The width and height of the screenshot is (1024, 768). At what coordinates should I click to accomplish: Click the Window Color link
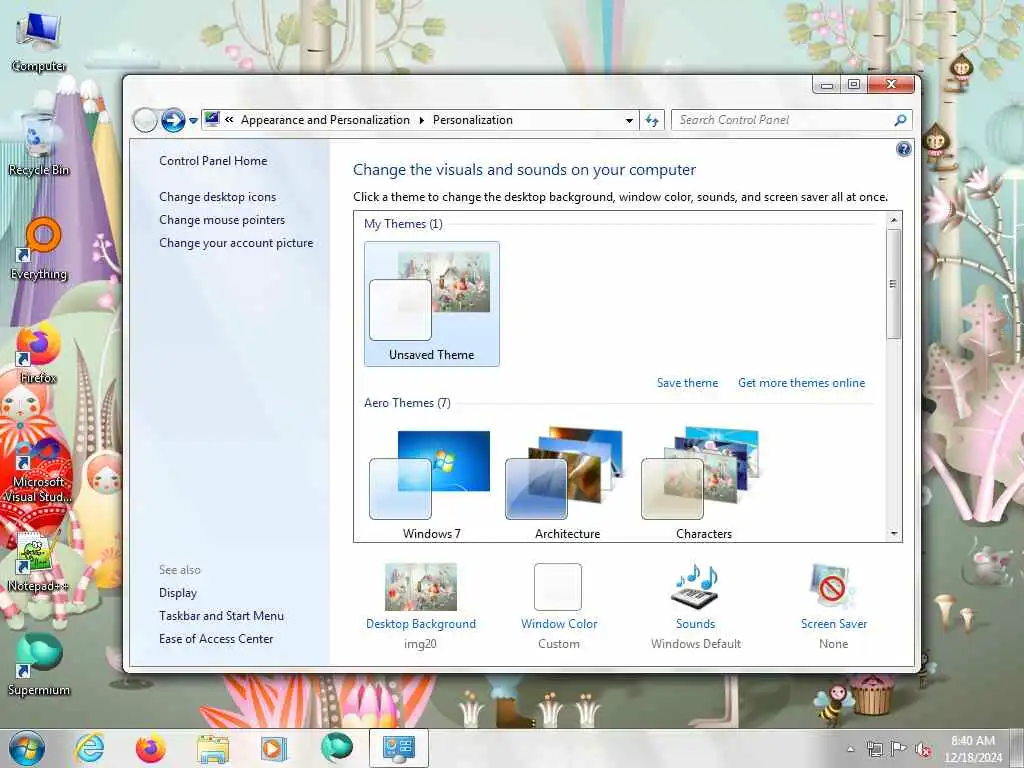coord(559,624)
